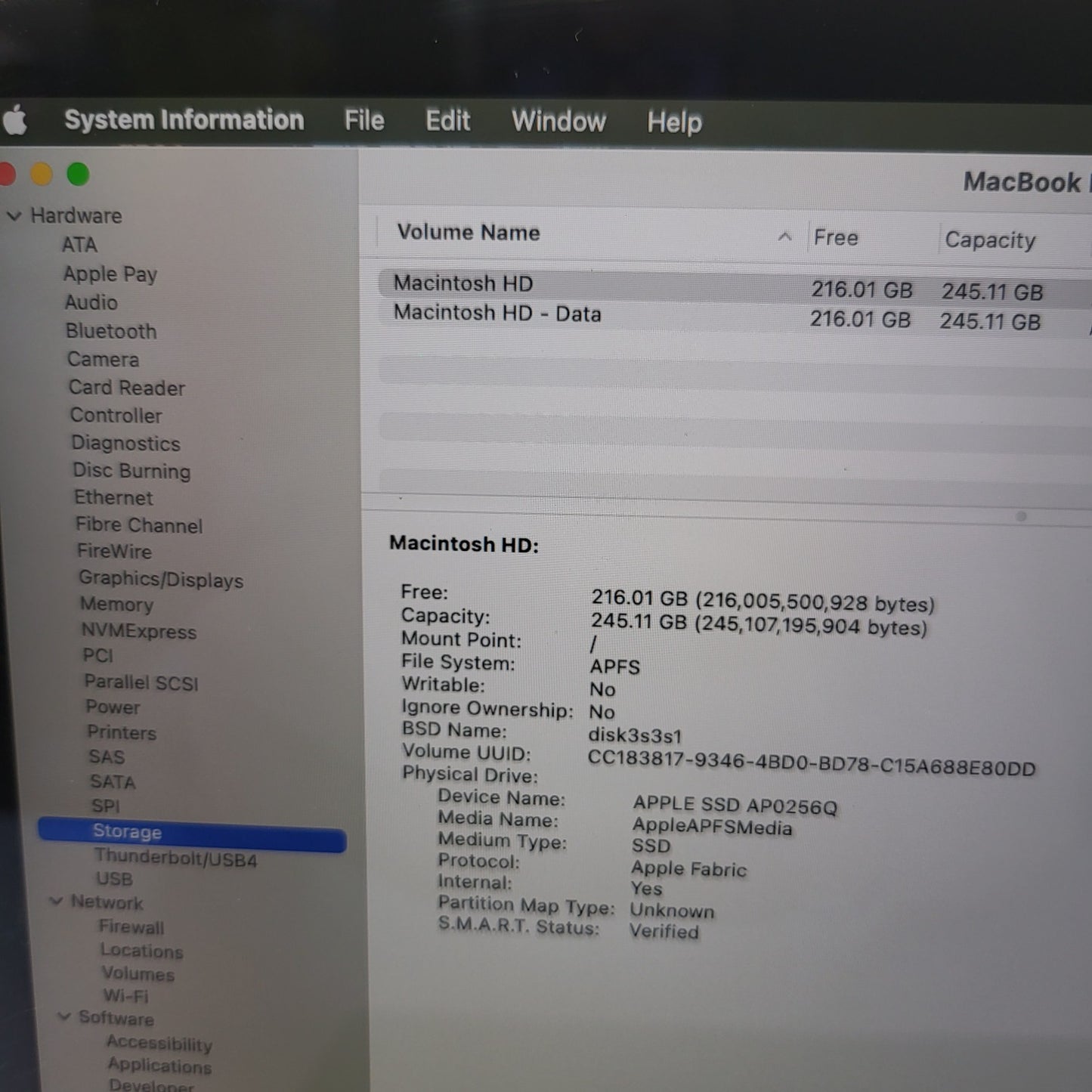Click the Volume UUID value text
The width and height of the screenshot is (1092, 1092).
[x=812, y=763]
